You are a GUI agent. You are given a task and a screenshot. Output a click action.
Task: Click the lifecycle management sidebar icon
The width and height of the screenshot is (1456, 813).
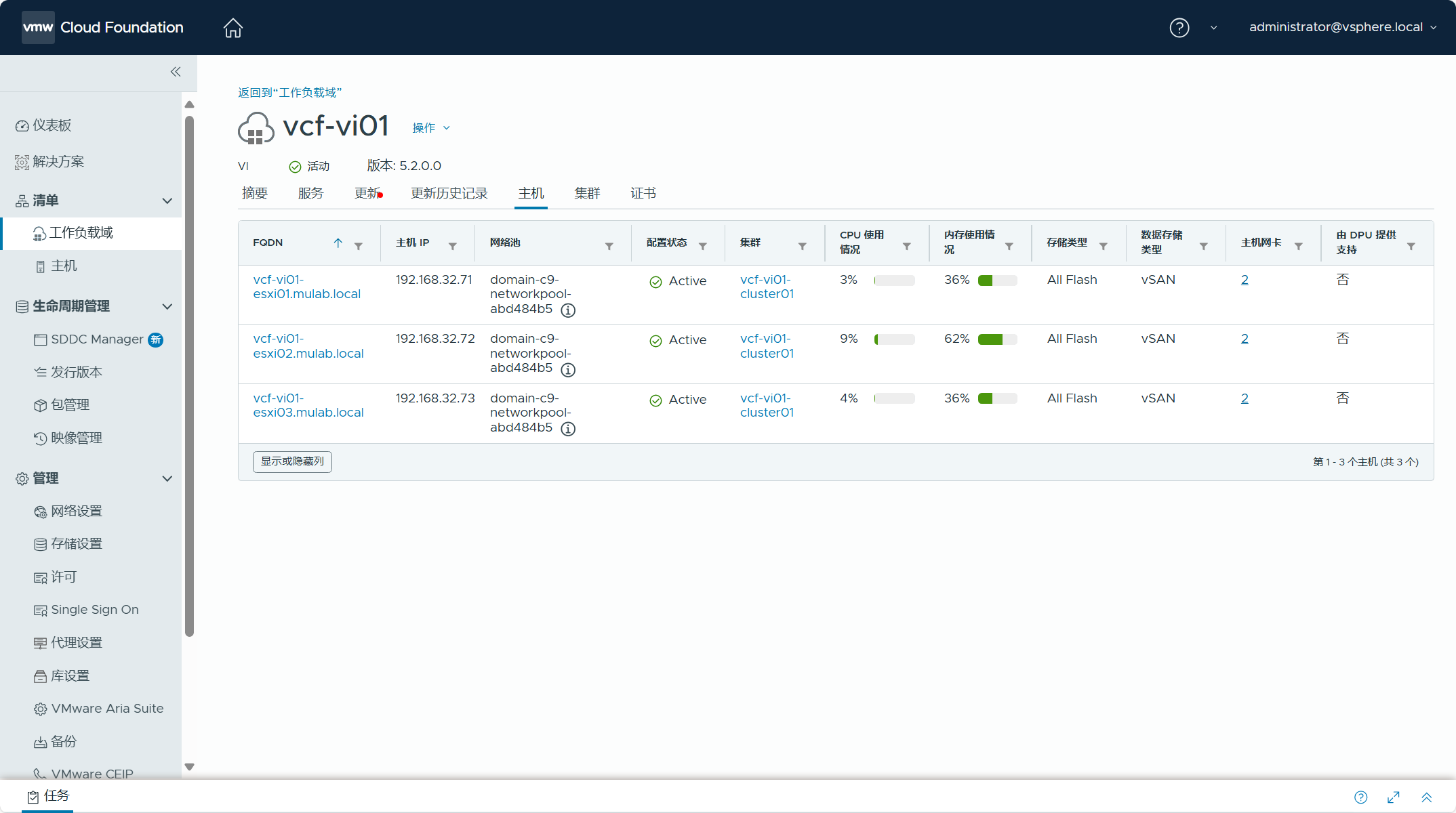click(20, 306)
